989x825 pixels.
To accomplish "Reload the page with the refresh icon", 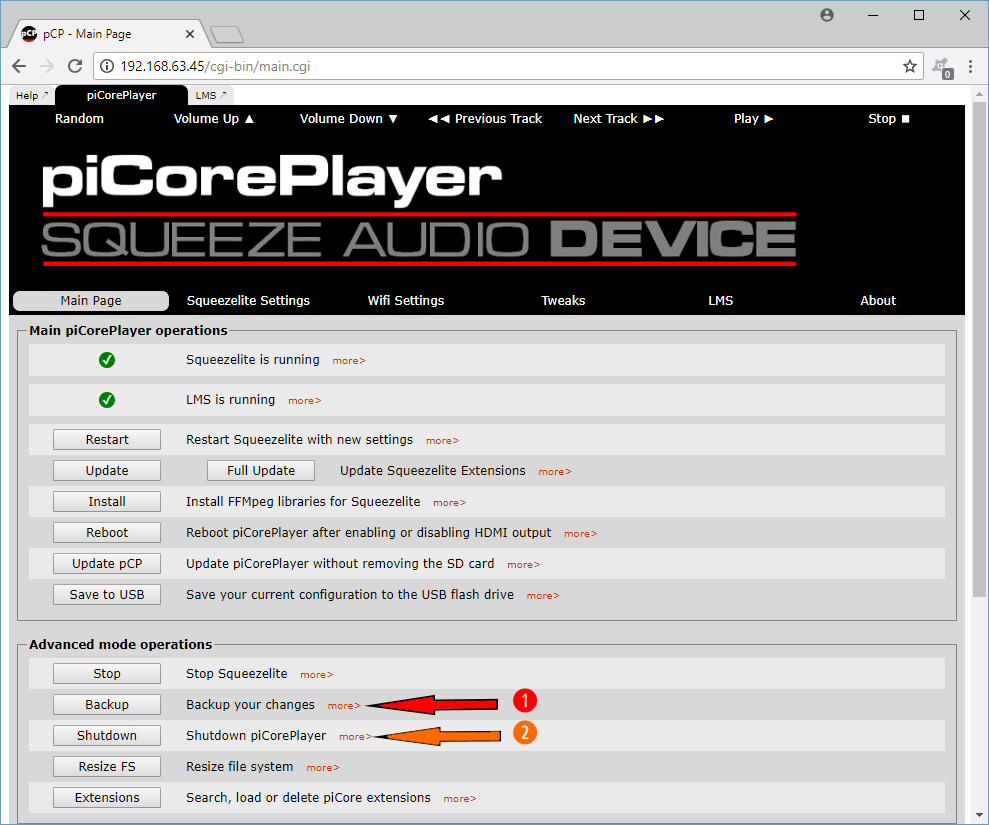I will pos(75,66).
